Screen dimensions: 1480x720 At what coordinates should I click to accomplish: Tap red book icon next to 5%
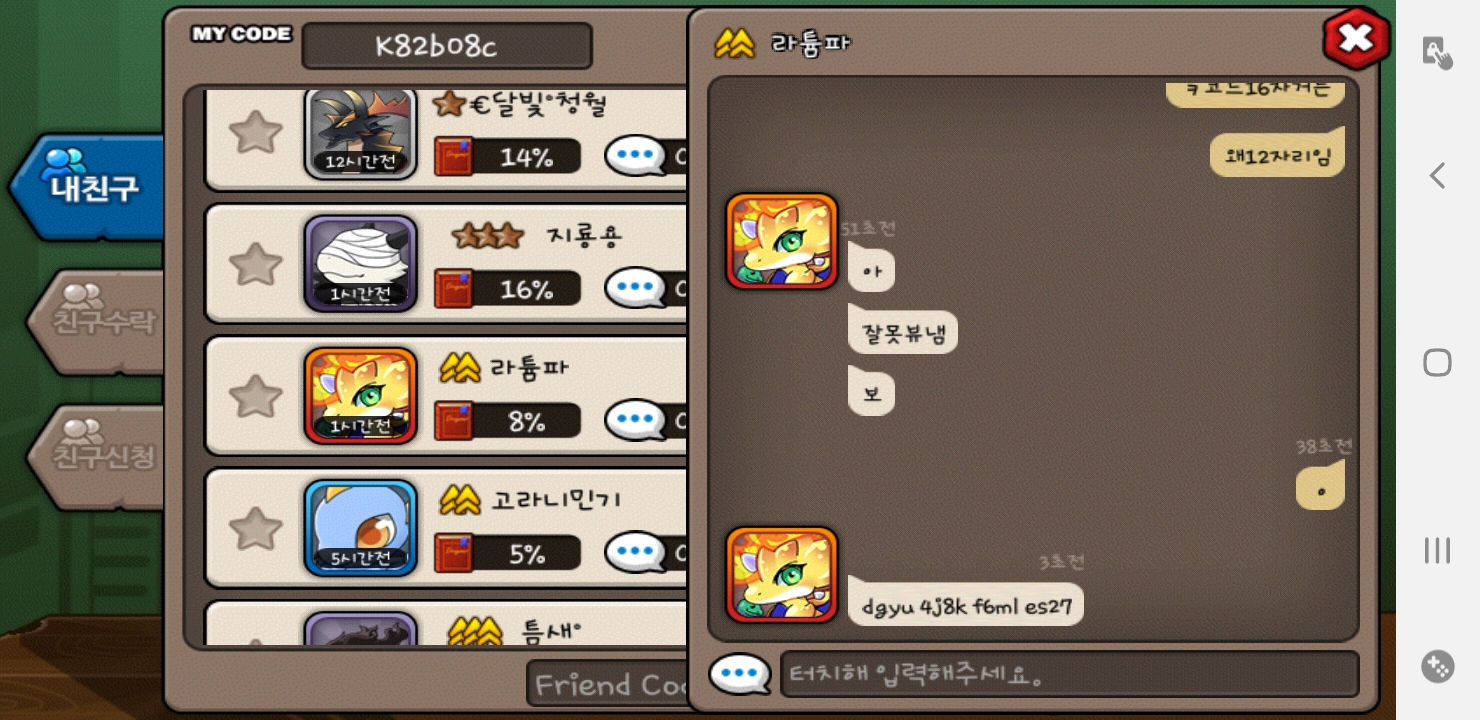(x=454, y=553)
